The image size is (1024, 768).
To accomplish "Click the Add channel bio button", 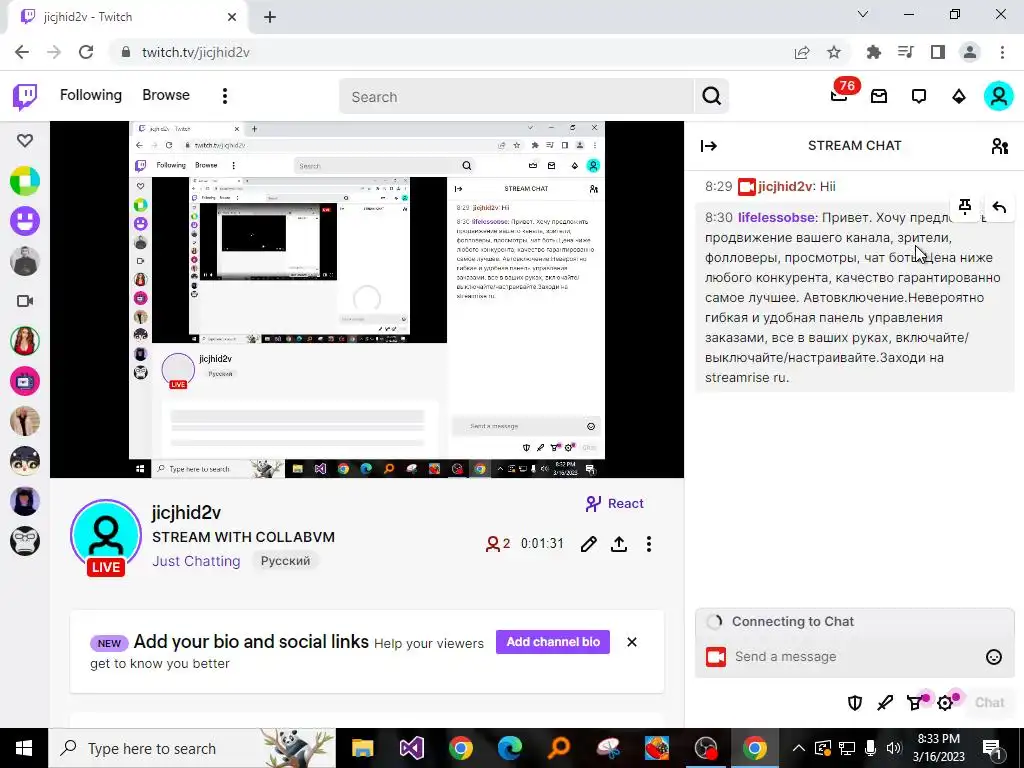I will [x=552, y=642].
